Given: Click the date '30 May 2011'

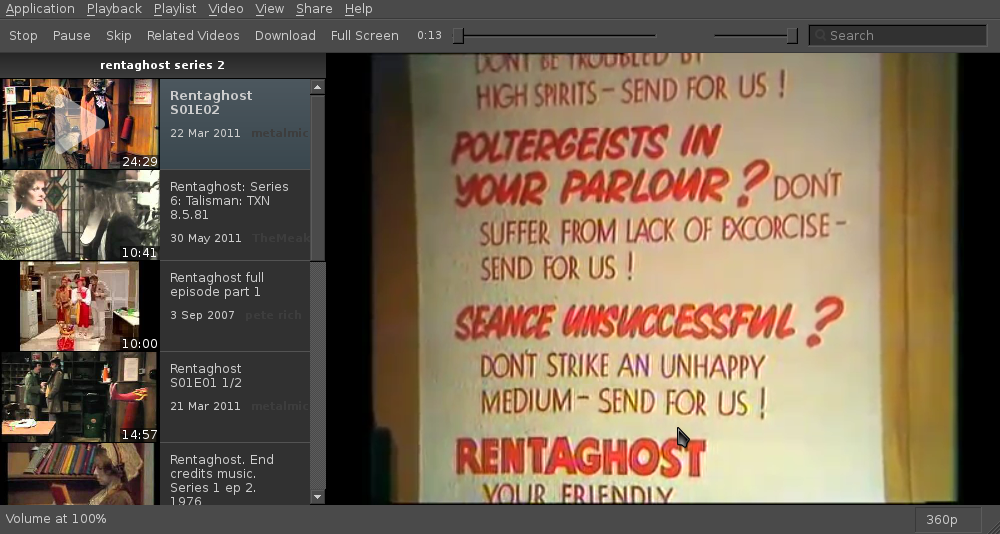Looking at the screenshot, I should (x=206, y=238).
